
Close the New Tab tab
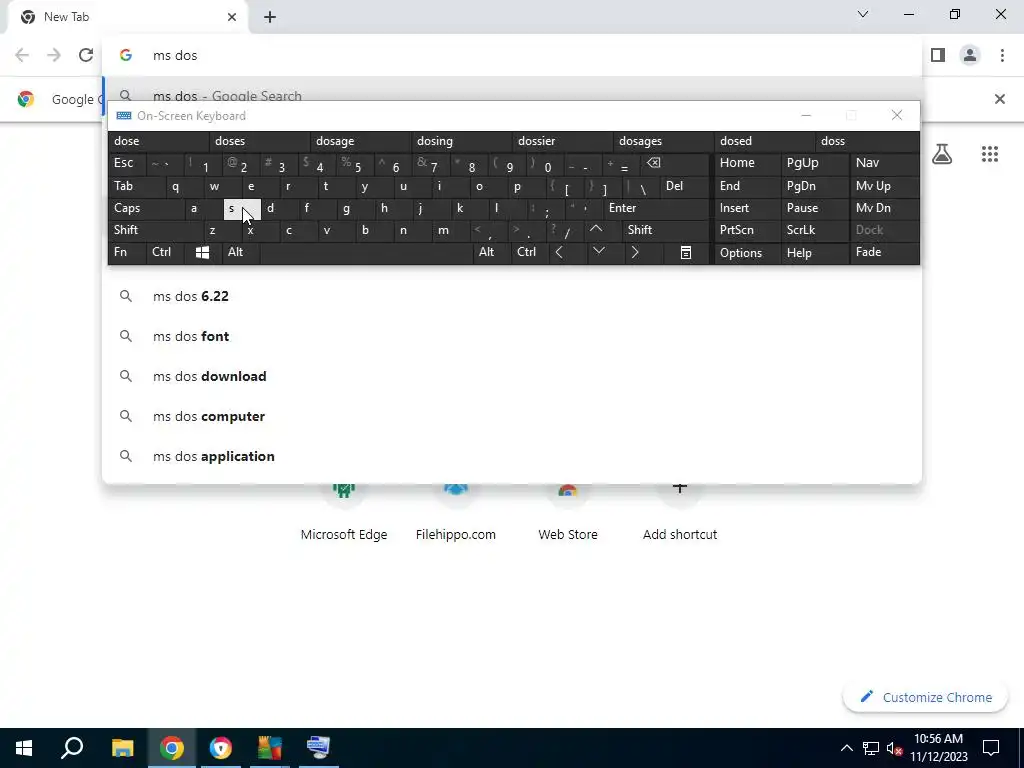232,17
